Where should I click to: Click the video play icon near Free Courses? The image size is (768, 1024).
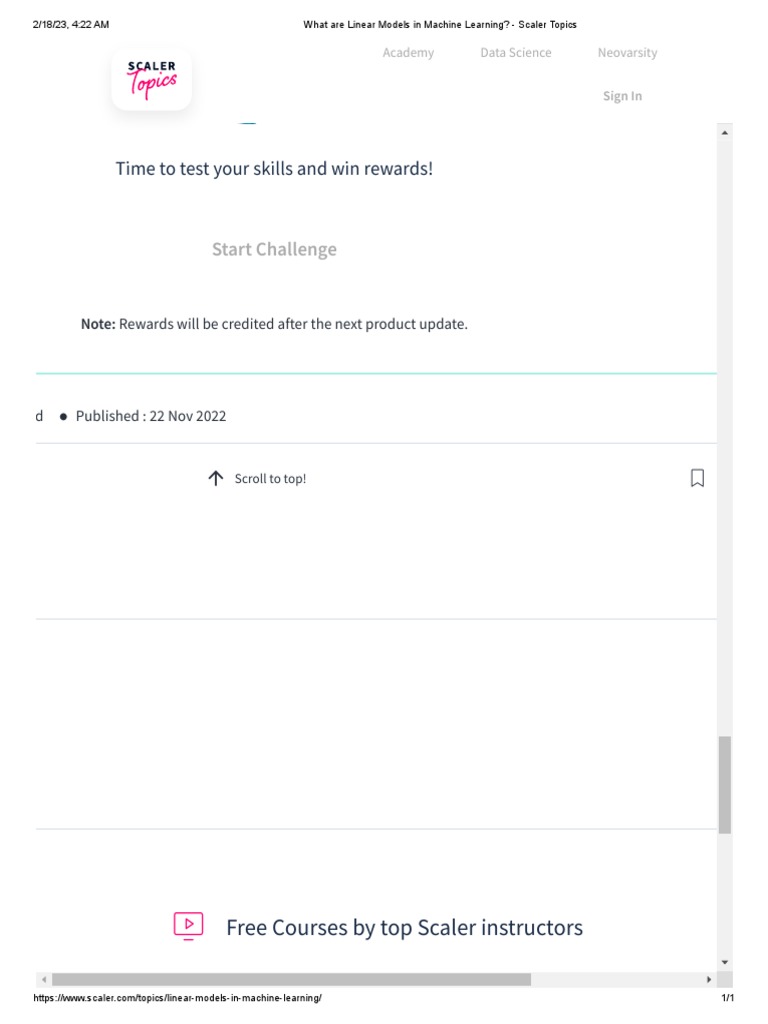coord(188,926)
